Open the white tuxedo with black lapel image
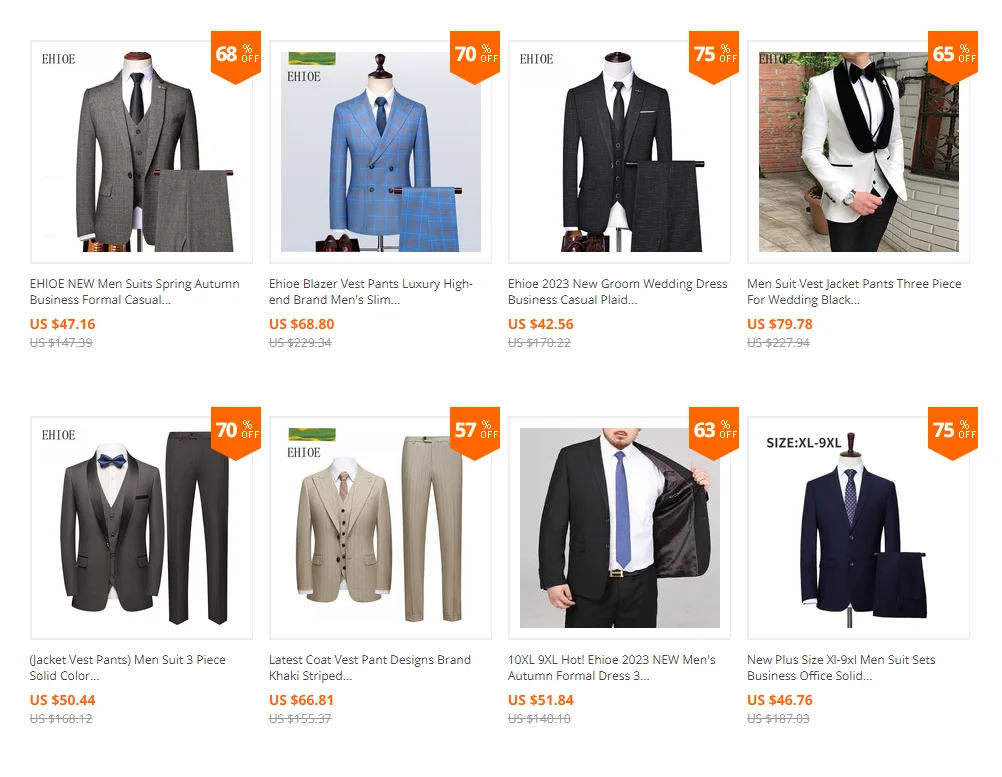 858,152
